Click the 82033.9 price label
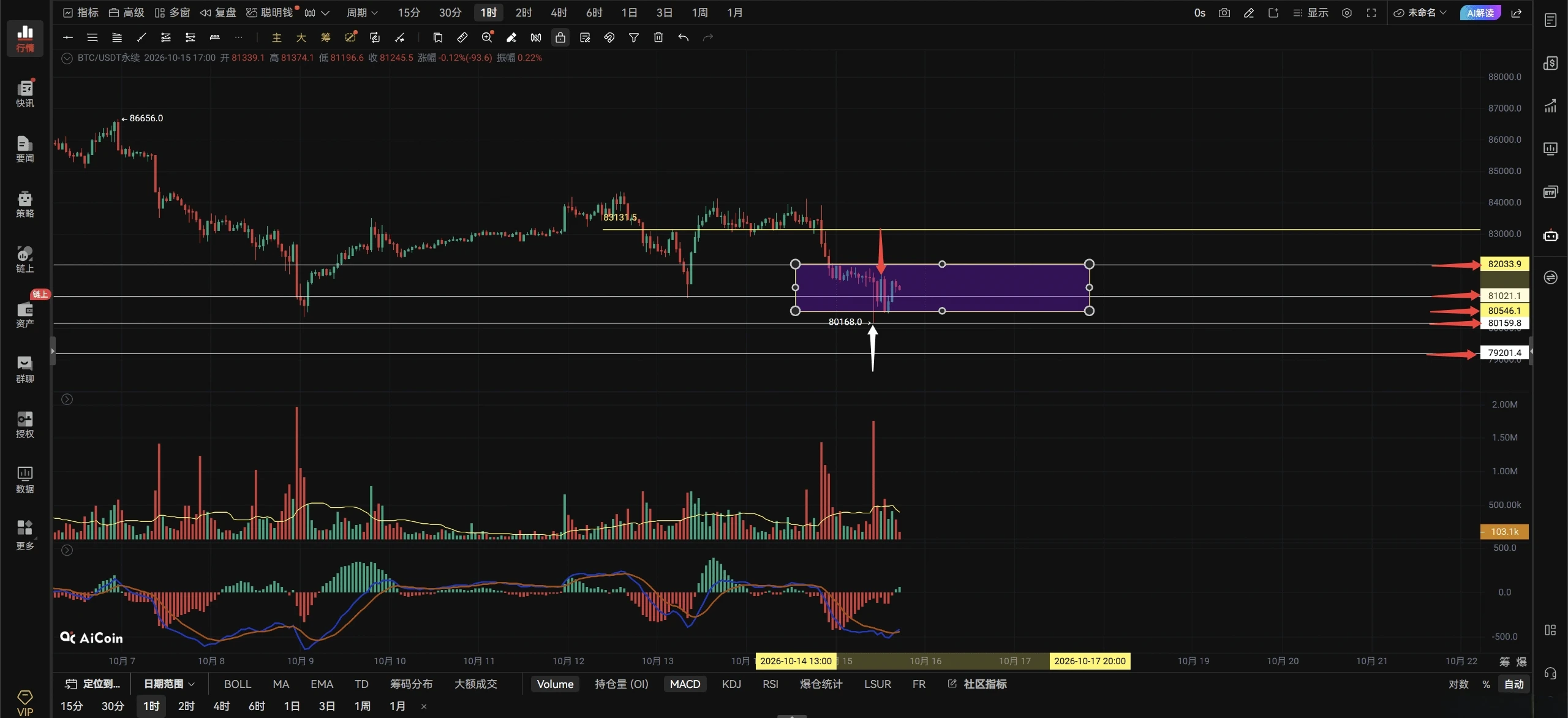This screenshot has height=718, width=1568. click(x=1504, y=264)
